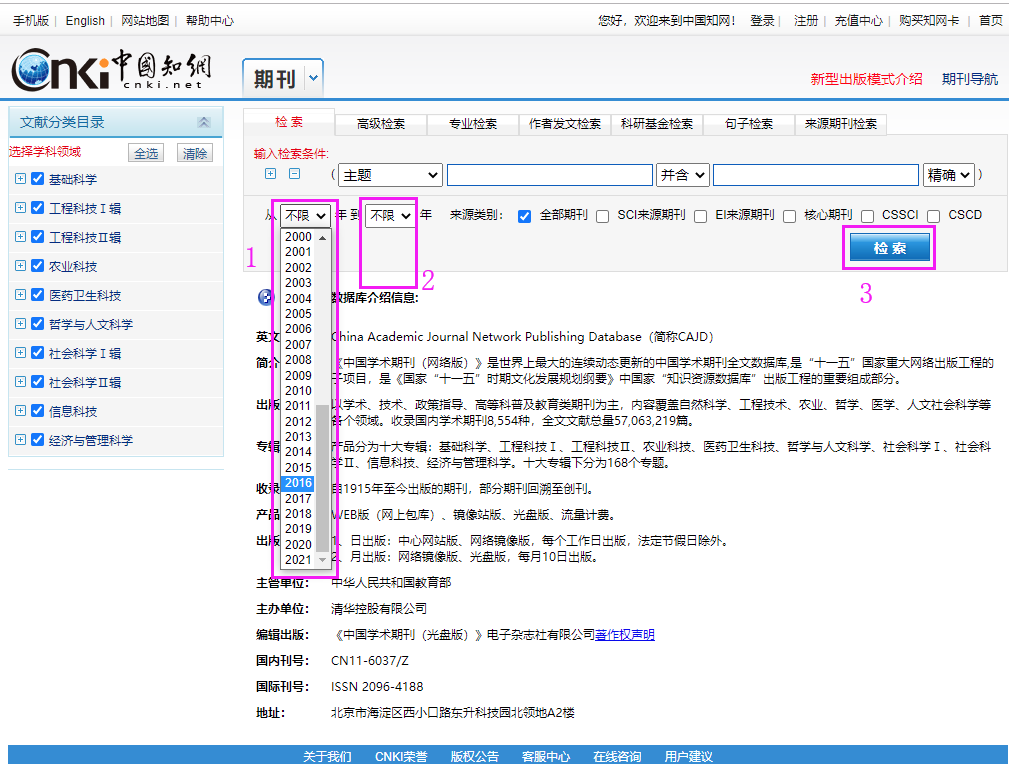Uncheck the 医药卫生科技 checkbox
The width and height of the screenshot is (1009, 764).
(38, 294)
